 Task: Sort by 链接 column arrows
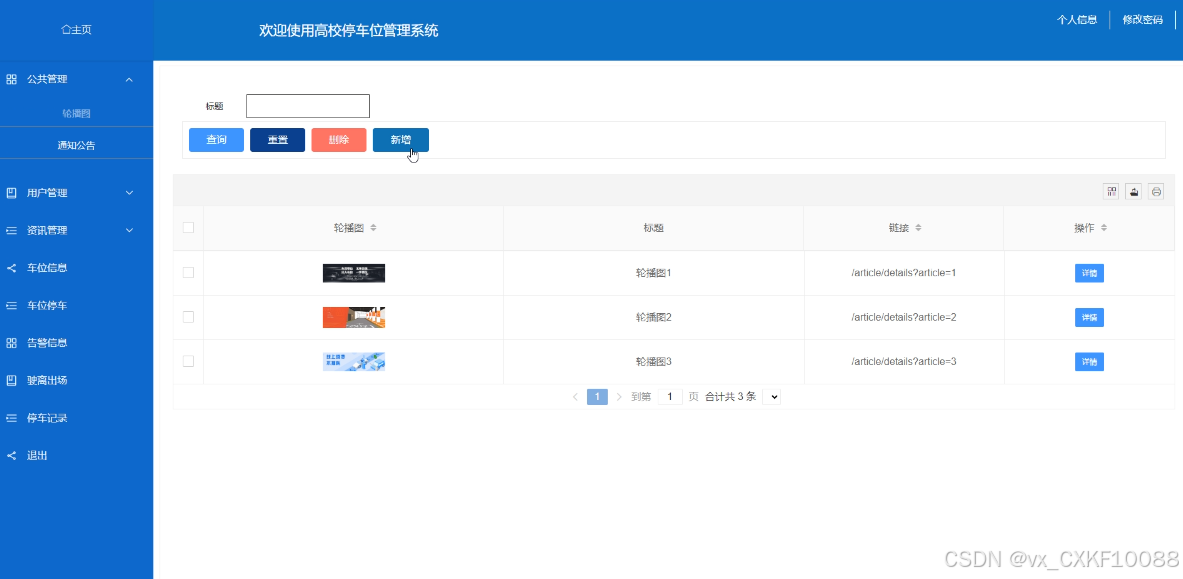click(x=918, y=228)
